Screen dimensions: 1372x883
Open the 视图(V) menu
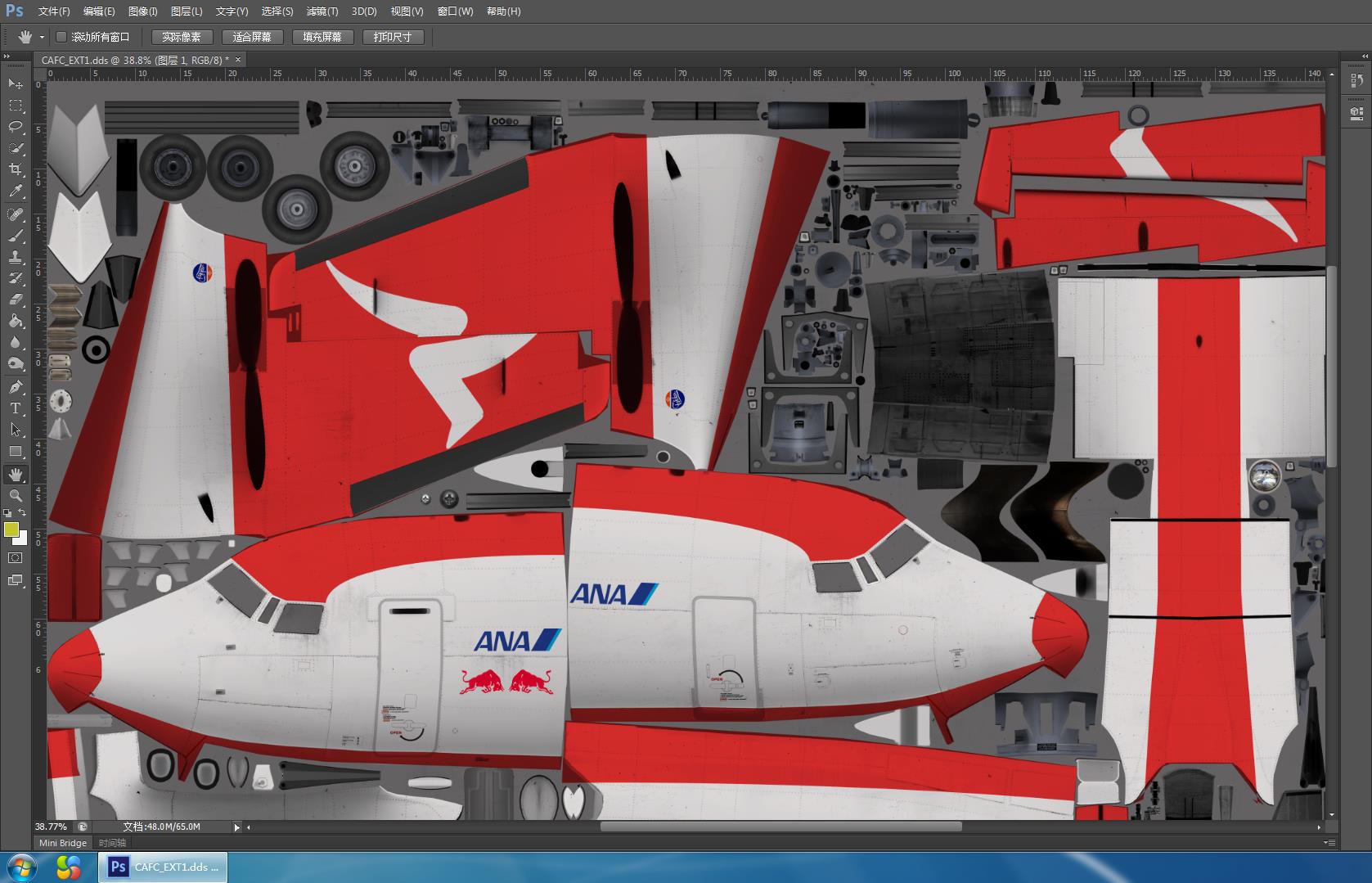click(x=407, y=11)
